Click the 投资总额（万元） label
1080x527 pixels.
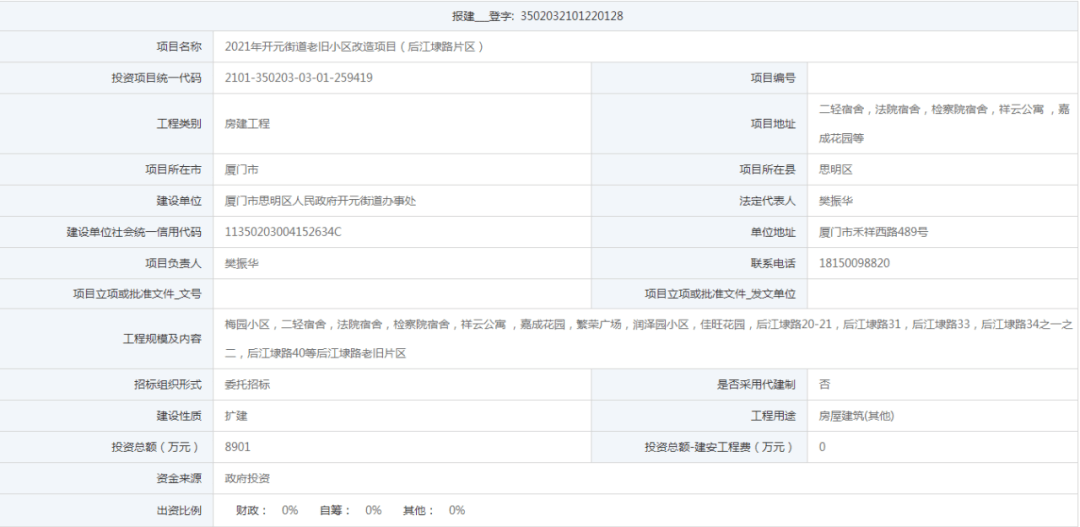(x=156, y=447)
